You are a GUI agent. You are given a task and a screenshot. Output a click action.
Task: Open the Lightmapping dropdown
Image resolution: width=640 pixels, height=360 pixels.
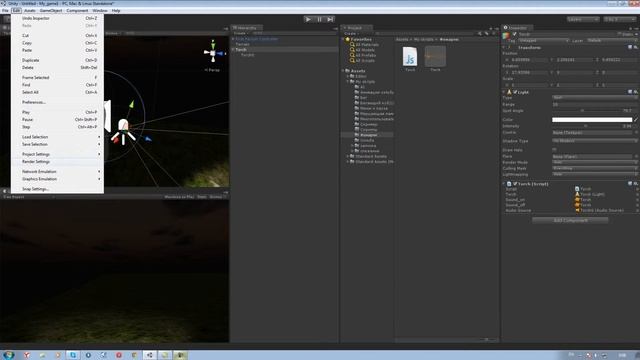pyautogui.click(x=595, y=174)
